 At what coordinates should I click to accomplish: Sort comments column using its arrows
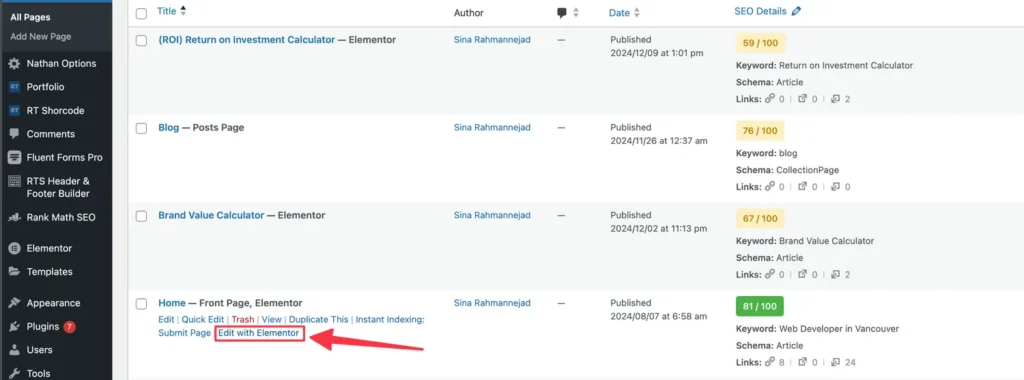[x=576, y=12]
